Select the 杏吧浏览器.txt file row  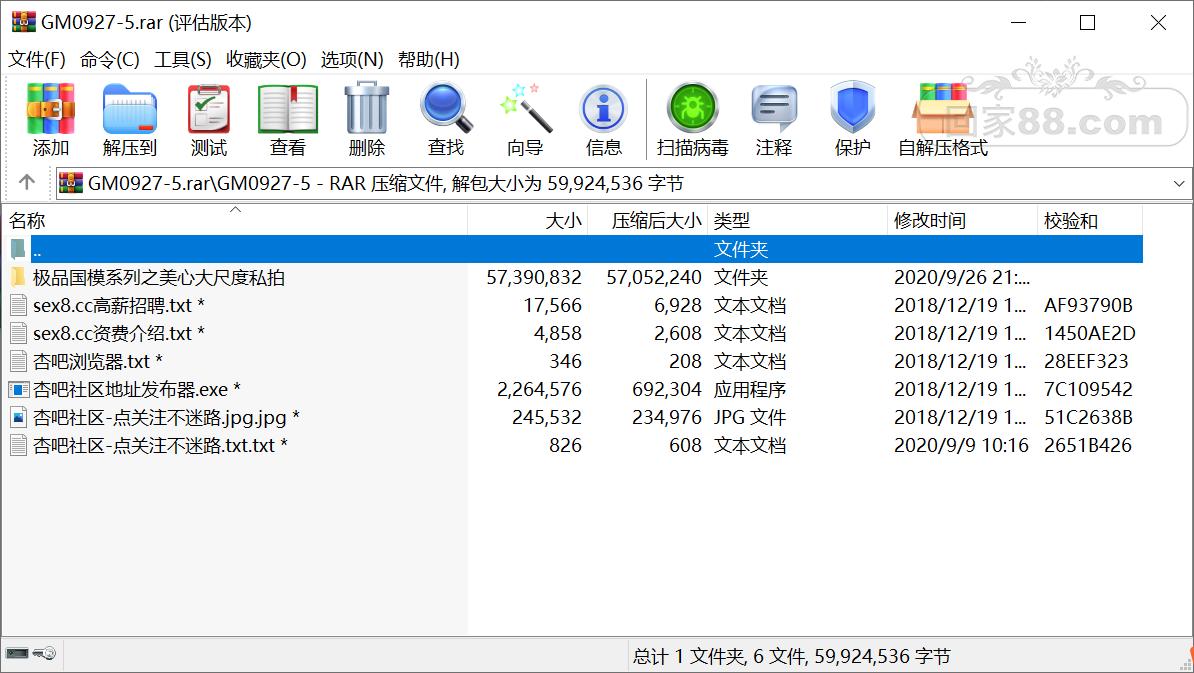(97, 361)
